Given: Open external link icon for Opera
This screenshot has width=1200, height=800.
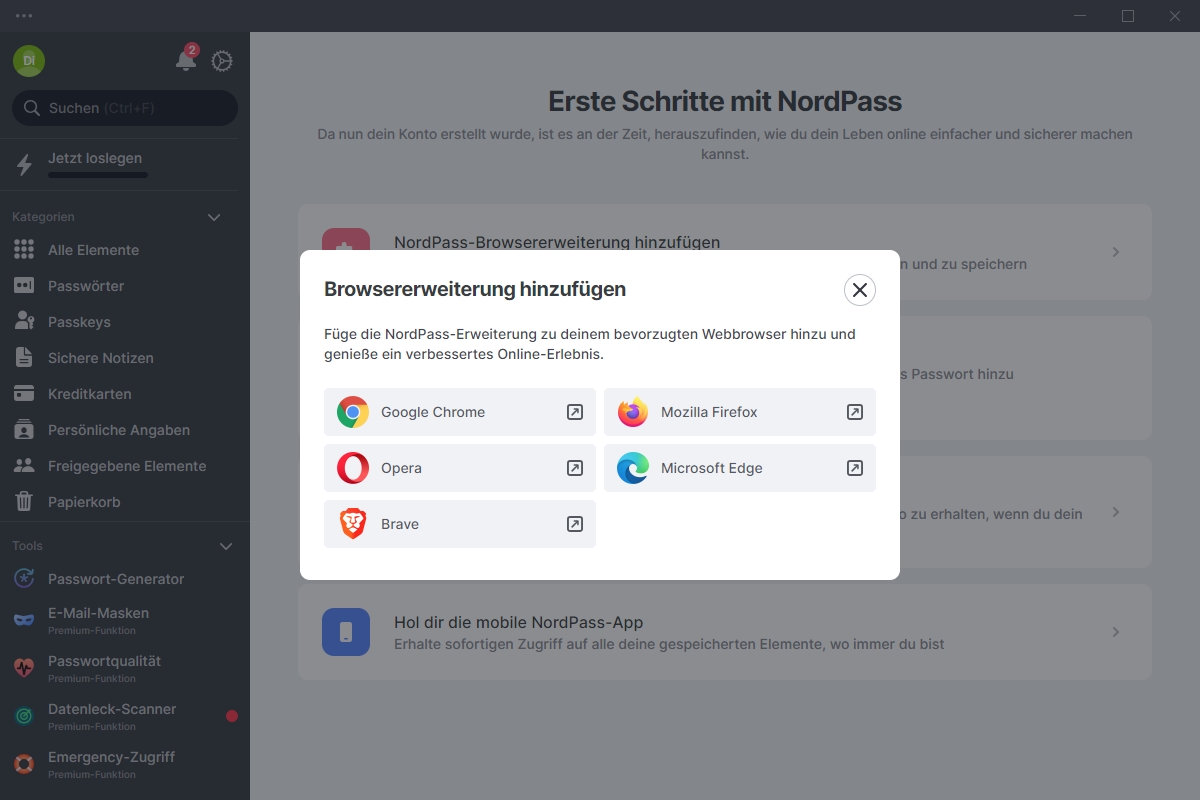Looking at the screenshot, I should click(x=575, y=468).
